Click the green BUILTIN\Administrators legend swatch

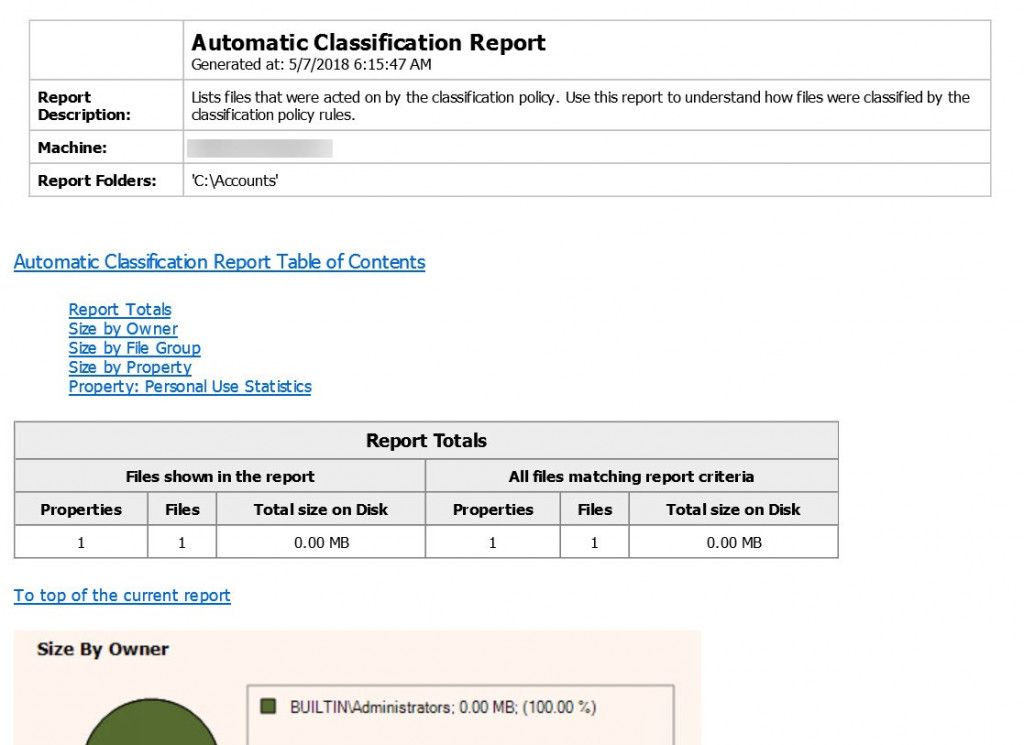(x=268, y=706)
